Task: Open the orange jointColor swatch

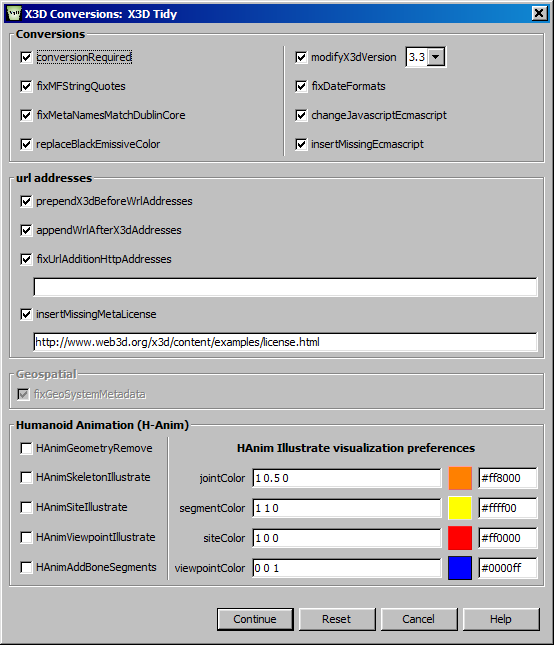Action: [460, 478]
